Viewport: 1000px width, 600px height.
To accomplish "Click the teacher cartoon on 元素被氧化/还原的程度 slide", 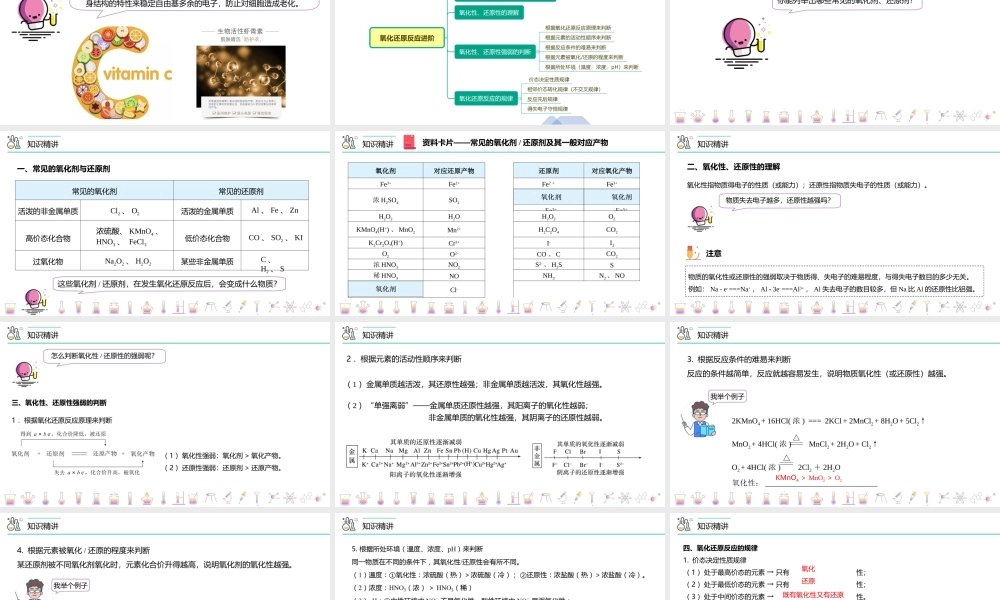I will coord(35,590).
